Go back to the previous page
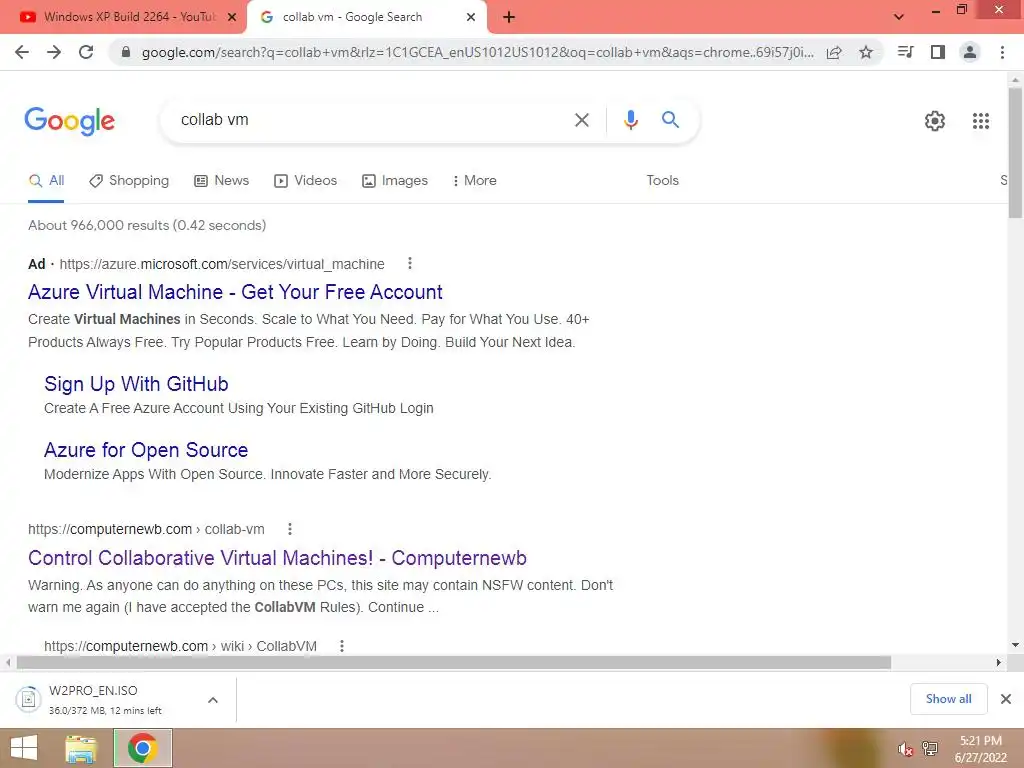The height and width of the screenshot is (768, 1024). point(22,52)
